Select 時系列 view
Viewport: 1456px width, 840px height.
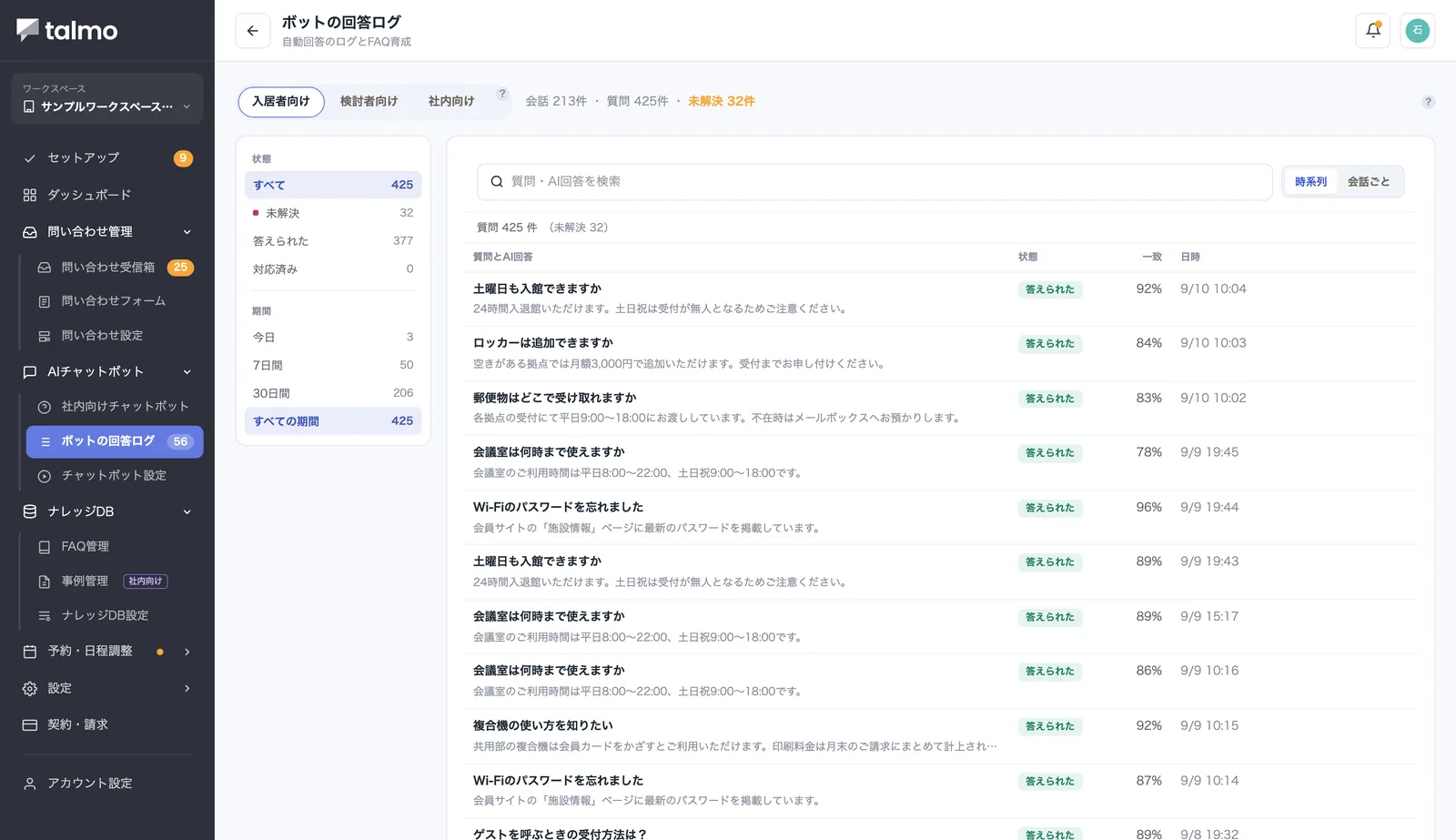point(1311,182)
